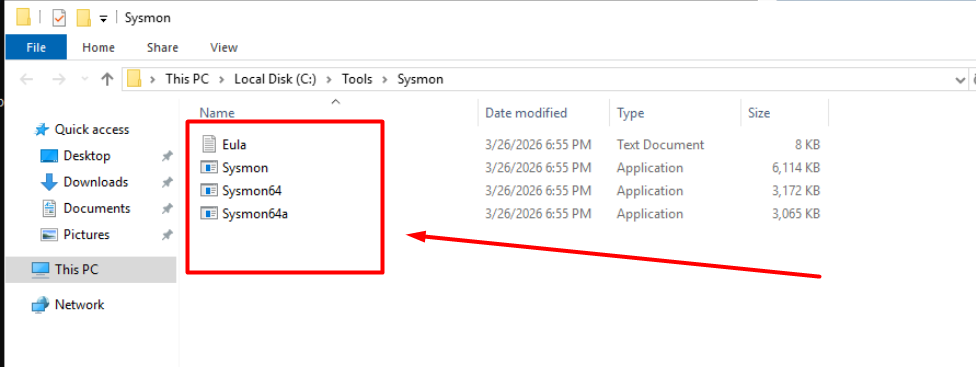Click This PC in the address breadcrumb

pyautogui.click(x=187, y=79)
